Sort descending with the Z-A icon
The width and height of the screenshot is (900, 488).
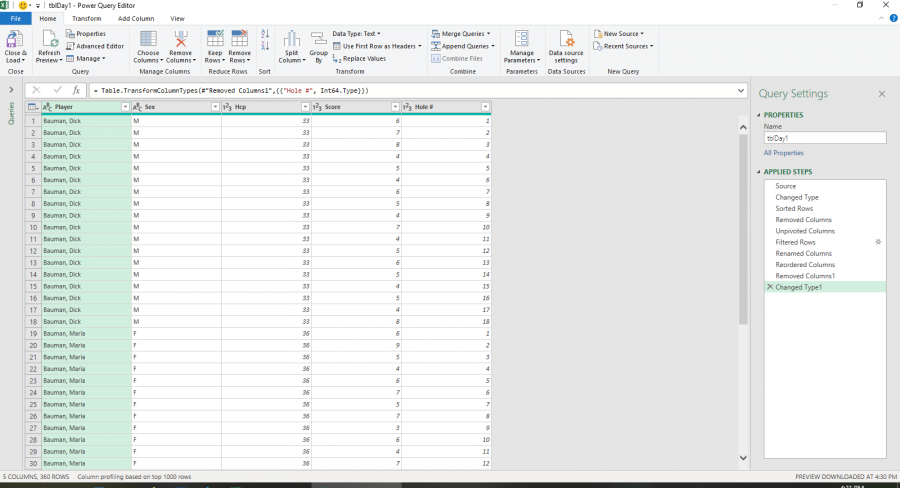pyautogui.click(x=265, y=46)
